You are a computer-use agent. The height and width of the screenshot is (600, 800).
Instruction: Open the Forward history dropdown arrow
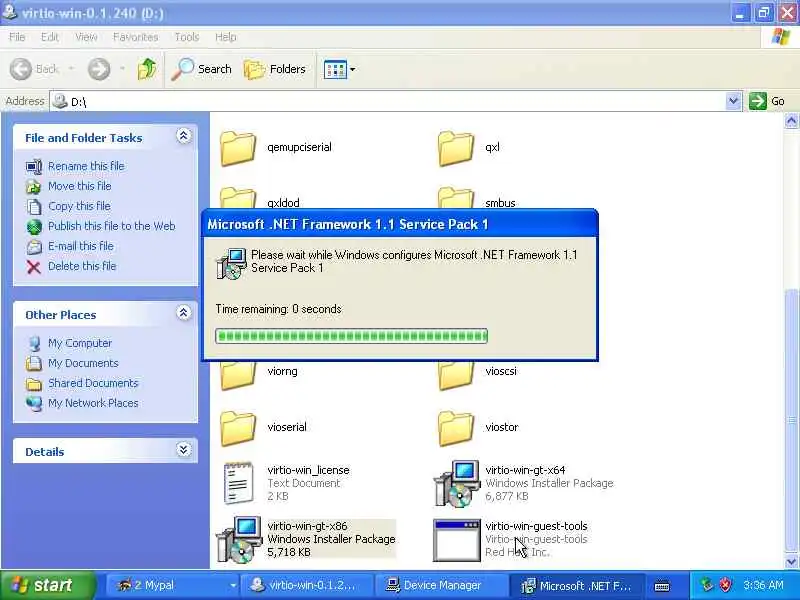[122, 69]
